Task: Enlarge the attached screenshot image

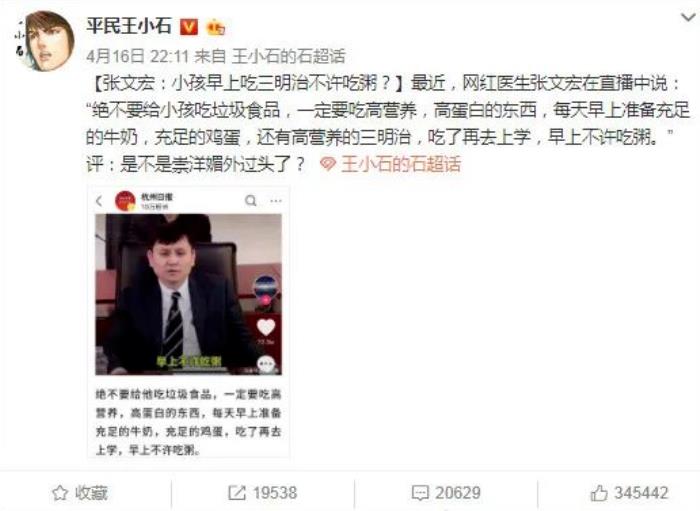Action: [188, 321]
